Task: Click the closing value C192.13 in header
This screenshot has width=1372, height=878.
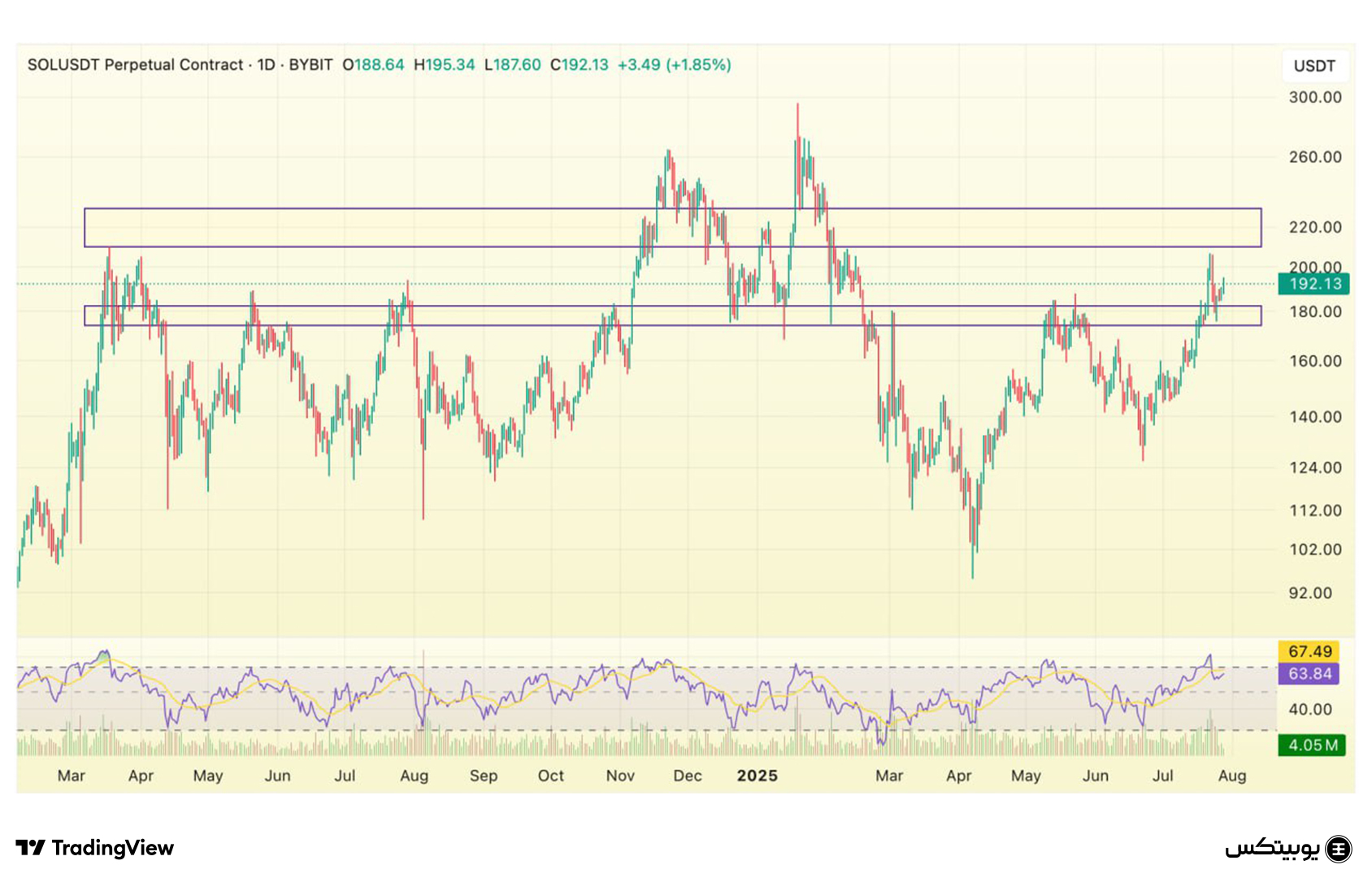Action: point(579,65)
